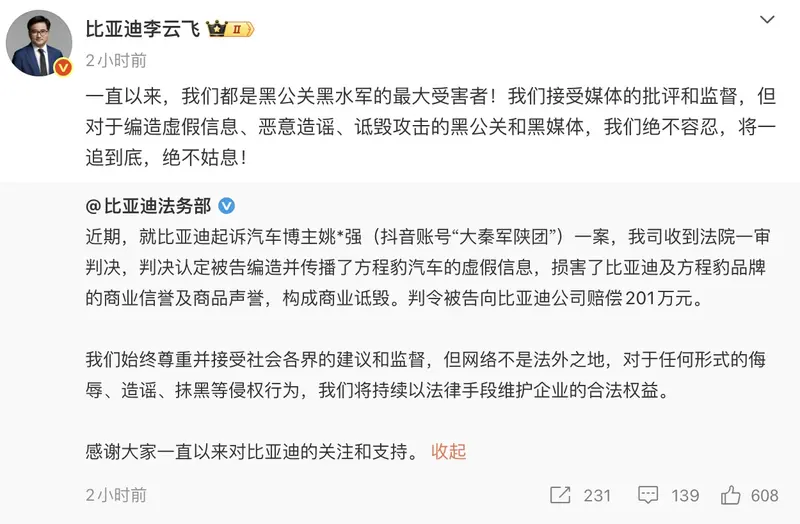Viewport: 800px width, 524px height.
Task: Click the repost count 231
Action: coord(597,495)
